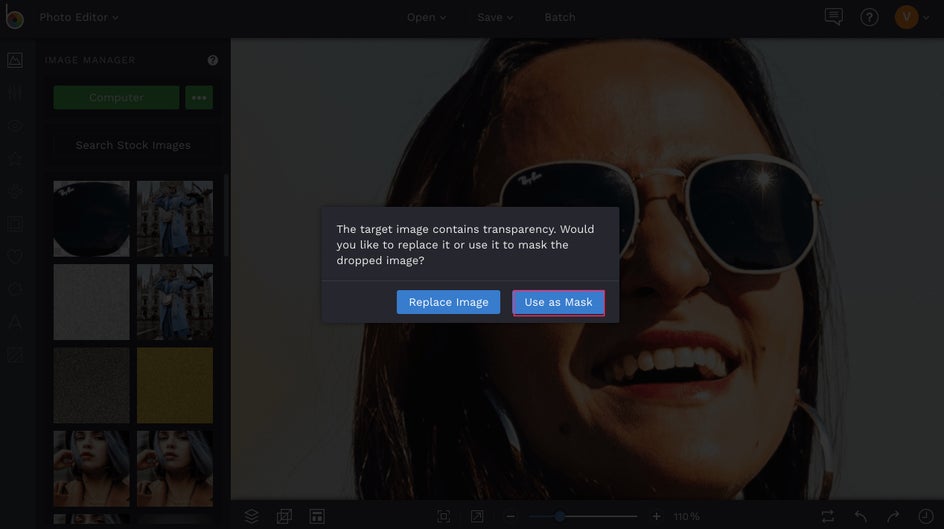Open the Overlays sidebar tool

click(x=15, y=289)
